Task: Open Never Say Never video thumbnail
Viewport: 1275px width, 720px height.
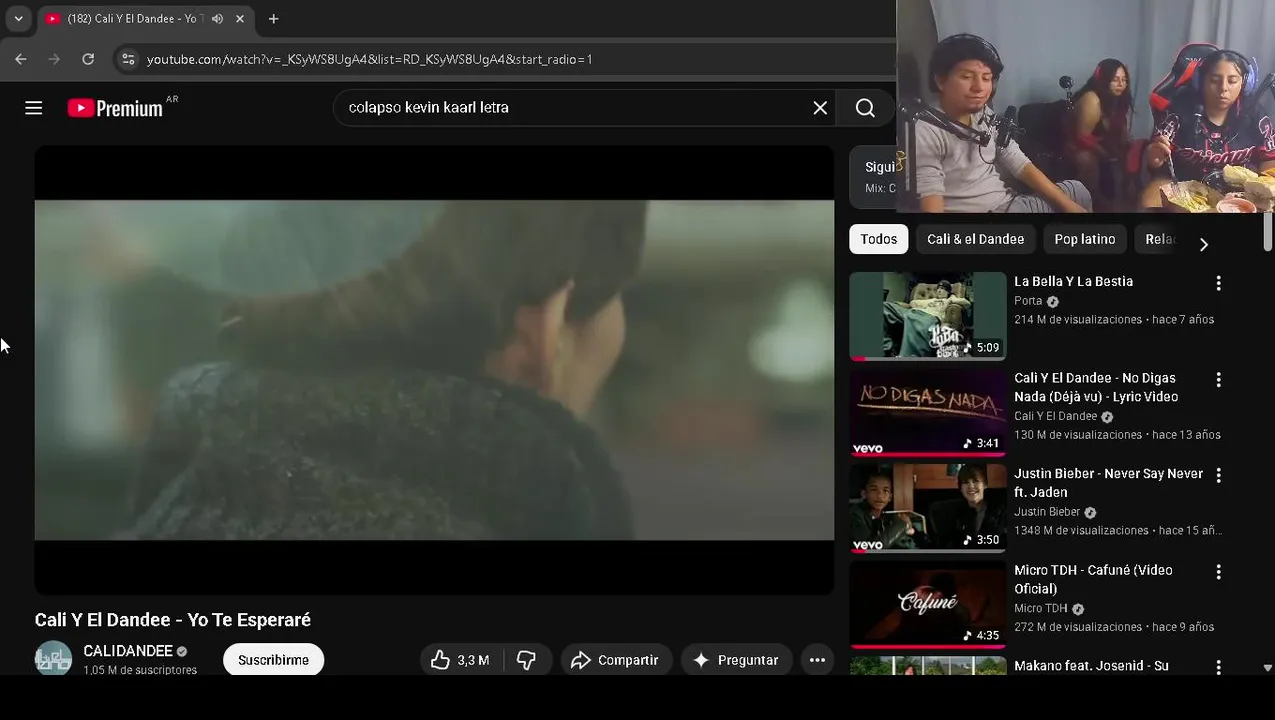Action: [x=928, y=508]
